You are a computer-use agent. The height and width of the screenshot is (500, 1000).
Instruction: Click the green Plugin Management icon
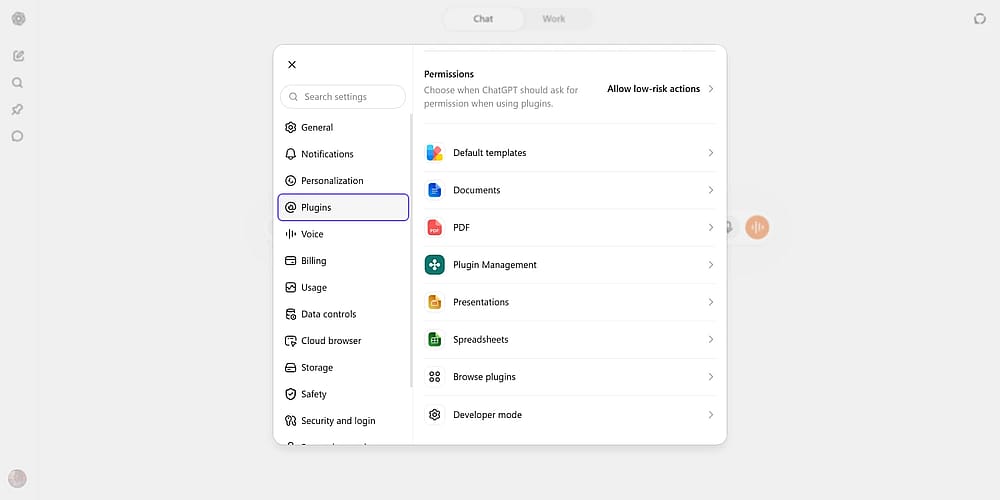tap(434, 265)
